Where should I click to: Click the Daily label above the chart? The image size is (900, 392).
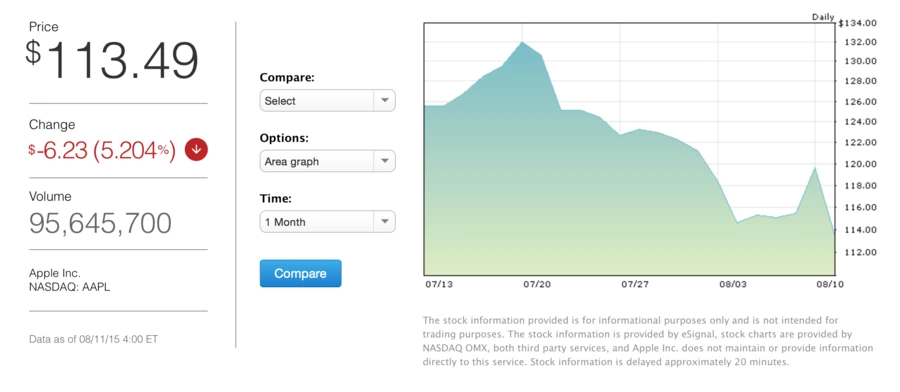tap(823, 17)
